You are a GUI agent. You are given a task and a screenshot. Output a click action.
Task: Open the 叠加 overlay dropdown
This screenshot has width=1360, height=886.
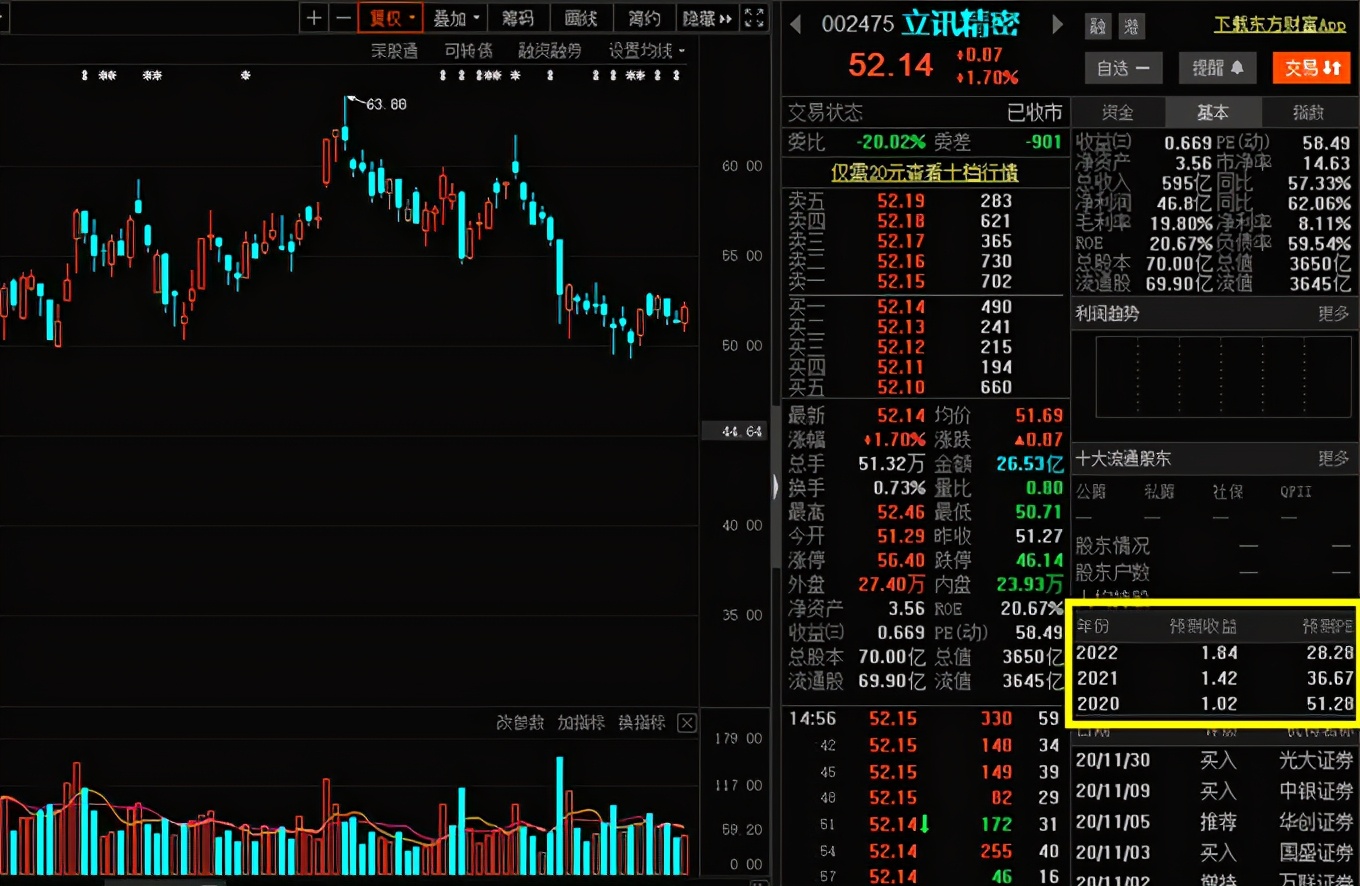pyautogui.click(x=455, y=18)
